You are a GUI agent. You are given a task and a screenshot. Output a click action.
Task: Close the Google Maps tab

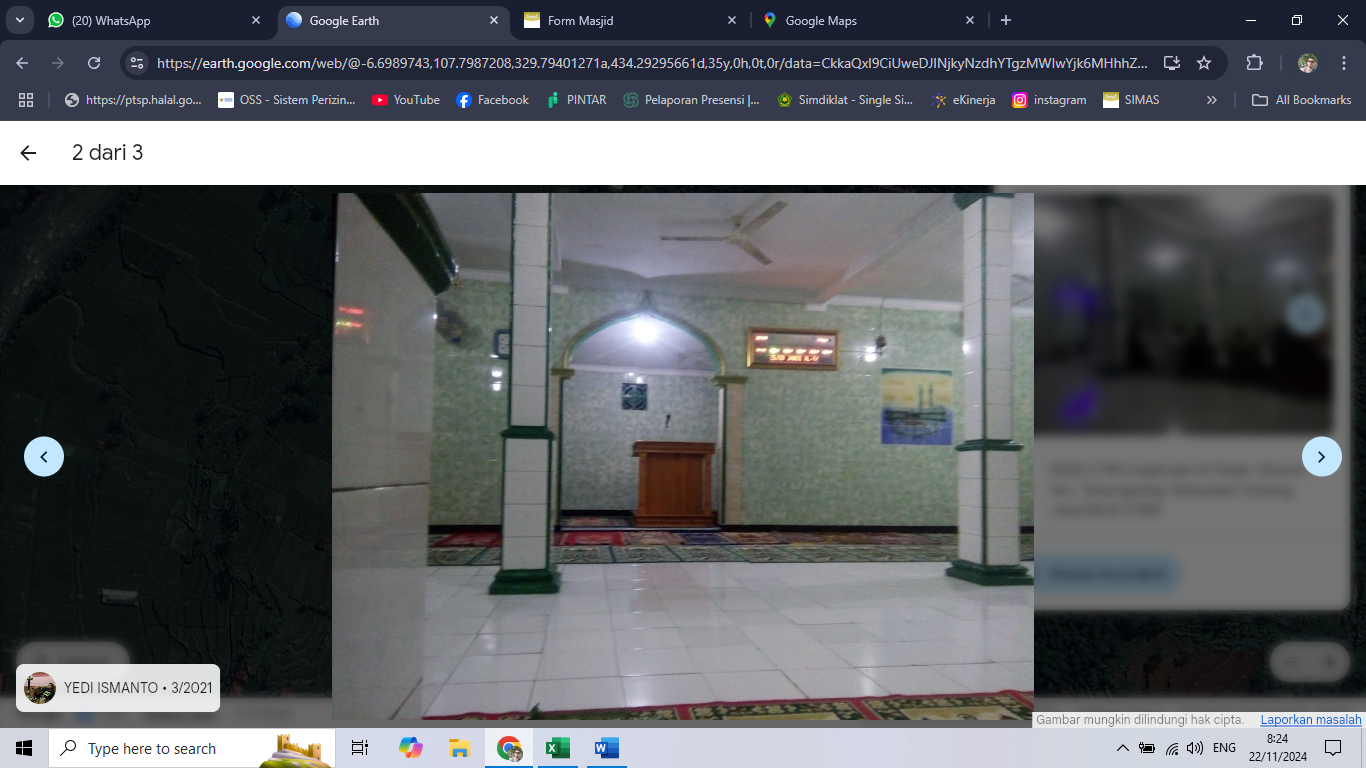pyautogui.click(x=969, y=20)
